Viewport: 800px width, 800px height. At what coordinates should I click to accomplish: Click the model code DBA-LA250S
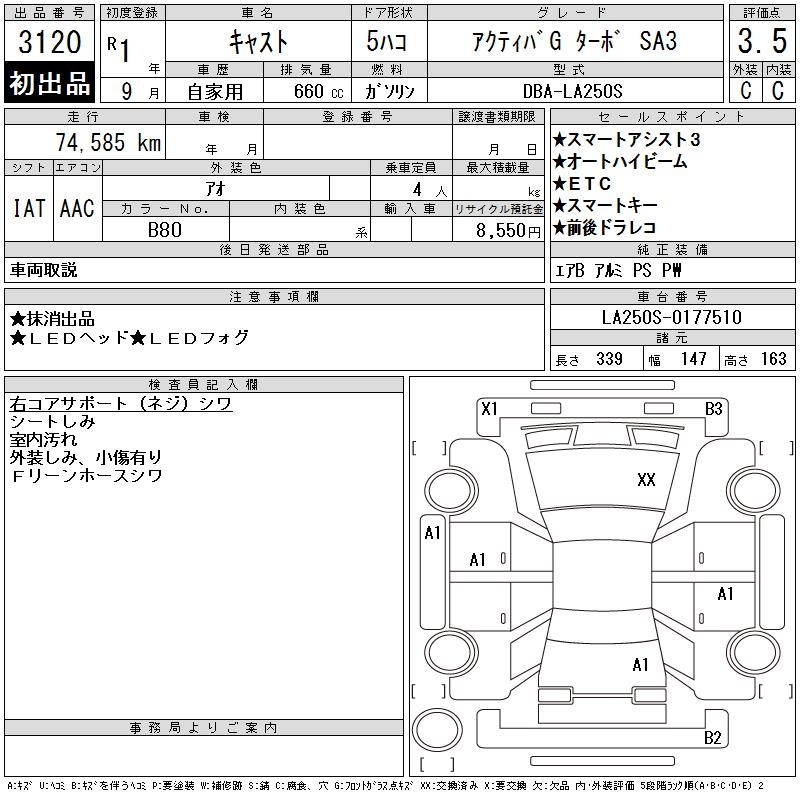pos(572,91)
